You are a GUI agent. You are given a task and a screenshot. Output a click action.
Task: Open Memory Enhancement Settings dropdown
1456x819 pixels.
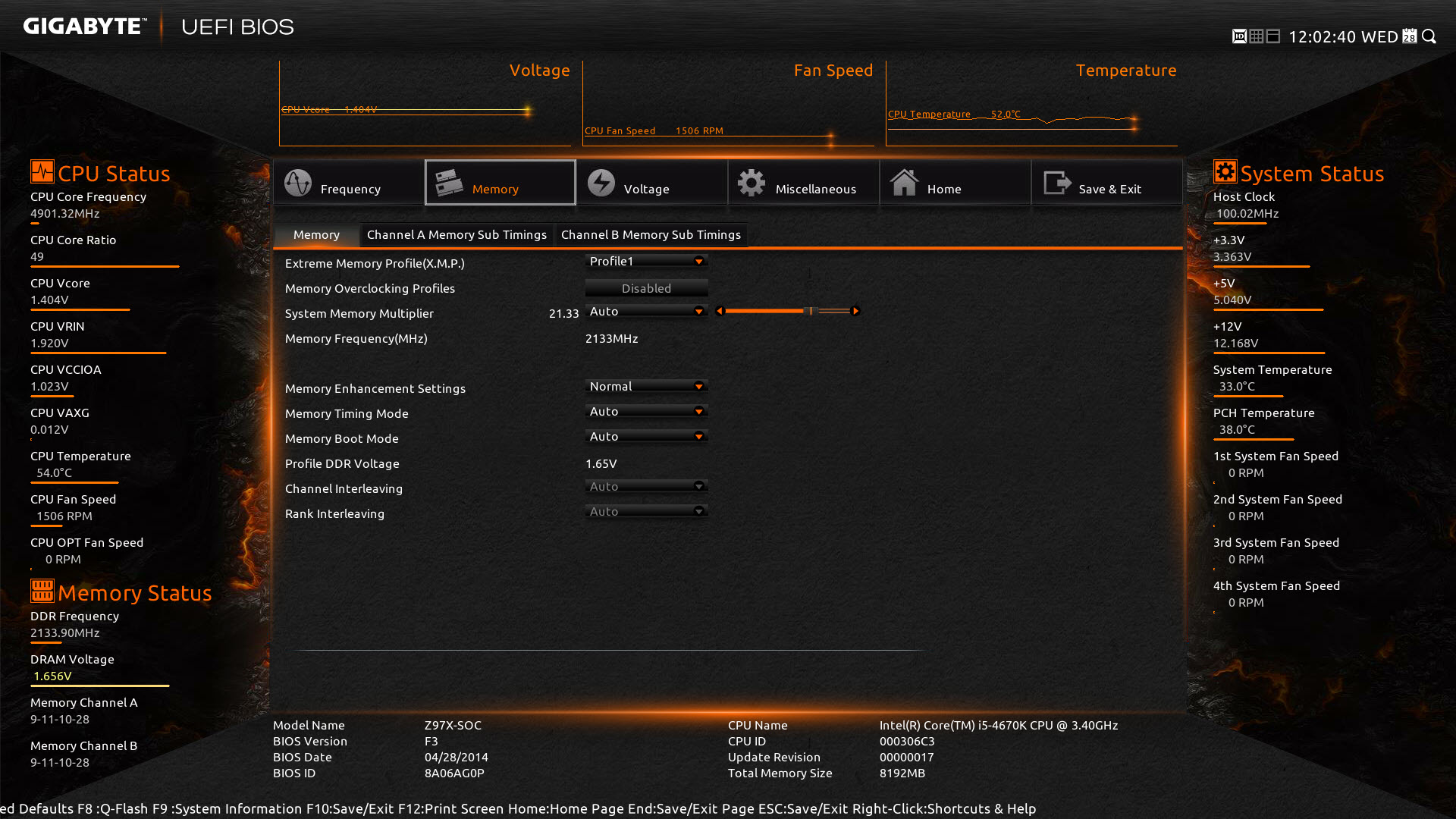647,386
